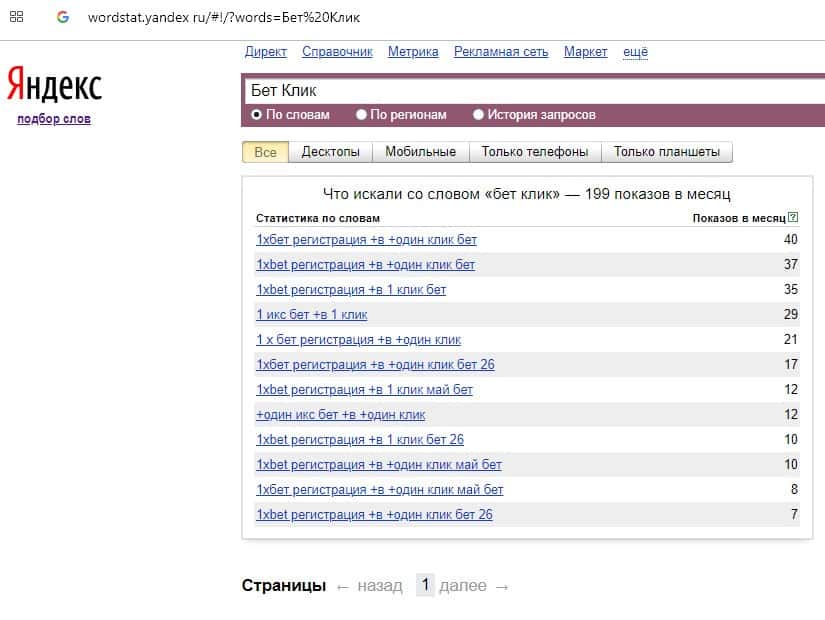Expand the ещё services menu
This screenshot has width=825, height=620.
point(636,52)
